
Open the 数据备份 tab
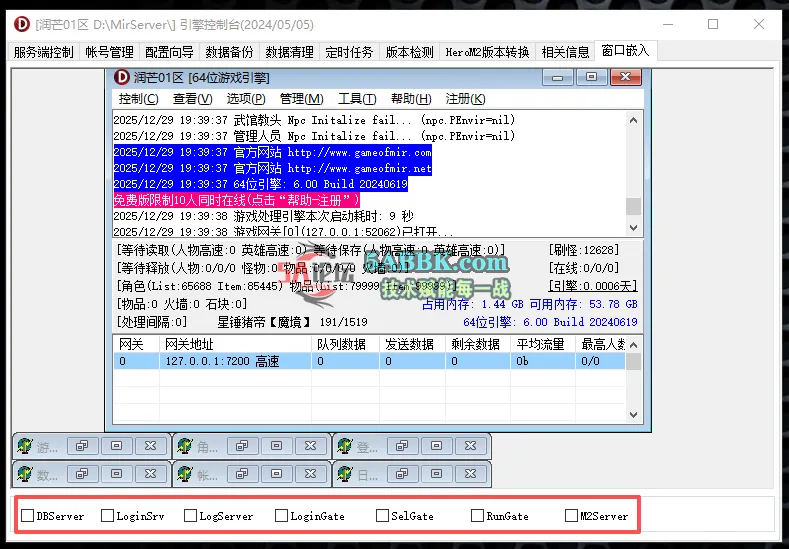pos(229,52)
